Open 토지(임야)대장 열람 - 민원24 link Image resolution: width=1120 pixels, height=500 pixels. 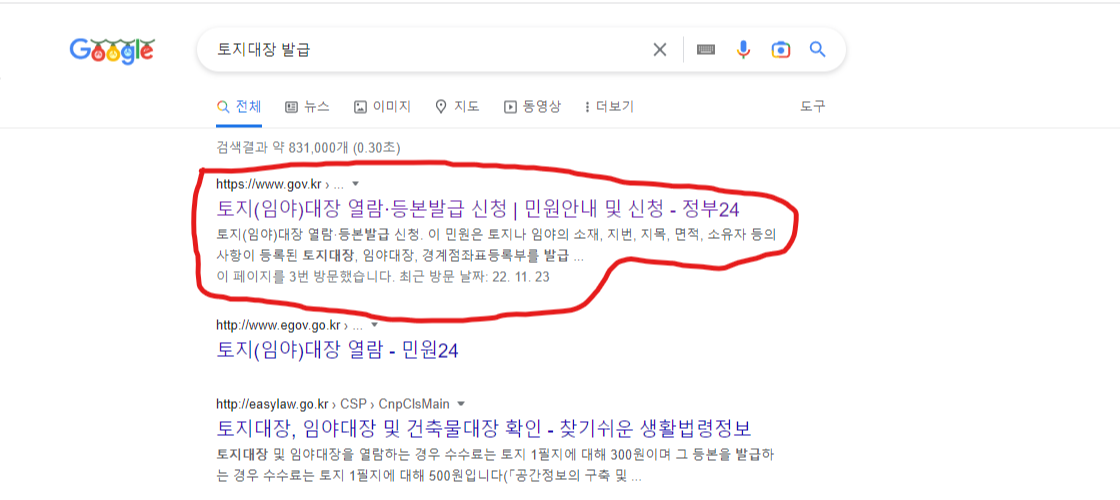pos(337,351)
